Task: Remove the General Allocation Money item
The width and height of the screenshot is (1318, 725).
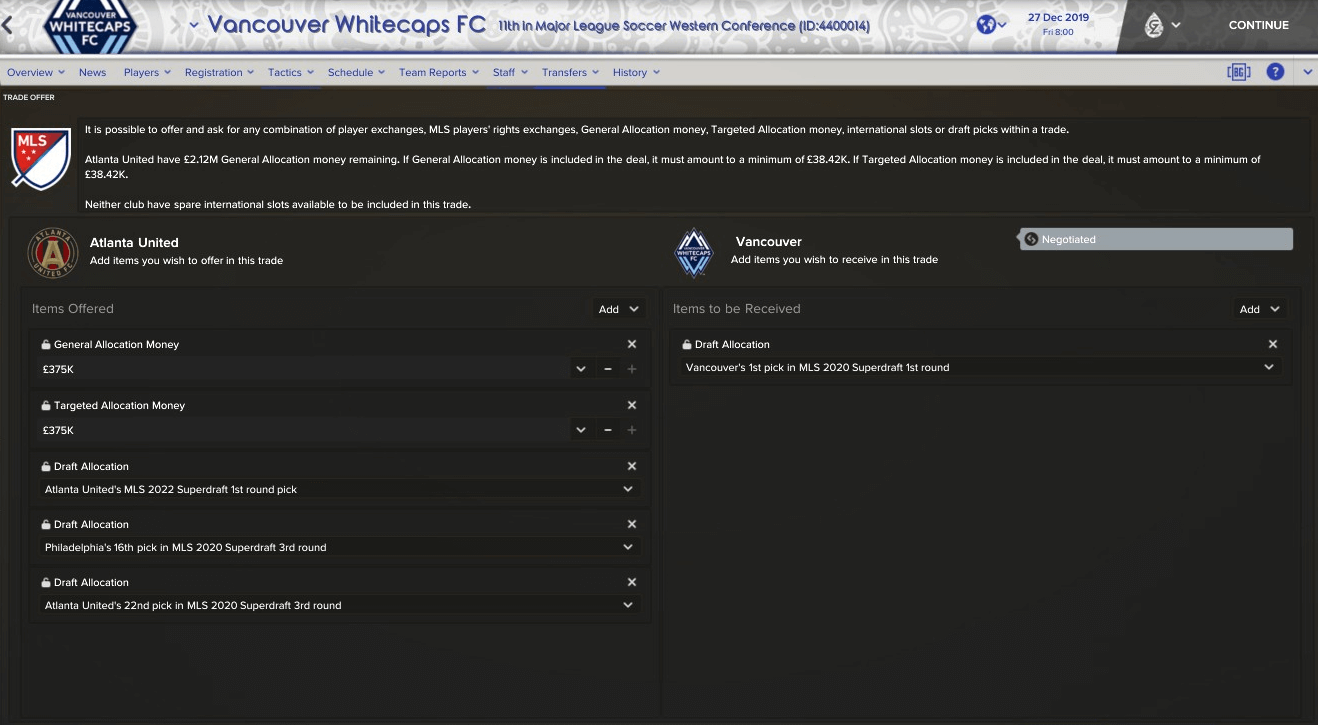Action: pyautogui.click(x=632, y=344)
